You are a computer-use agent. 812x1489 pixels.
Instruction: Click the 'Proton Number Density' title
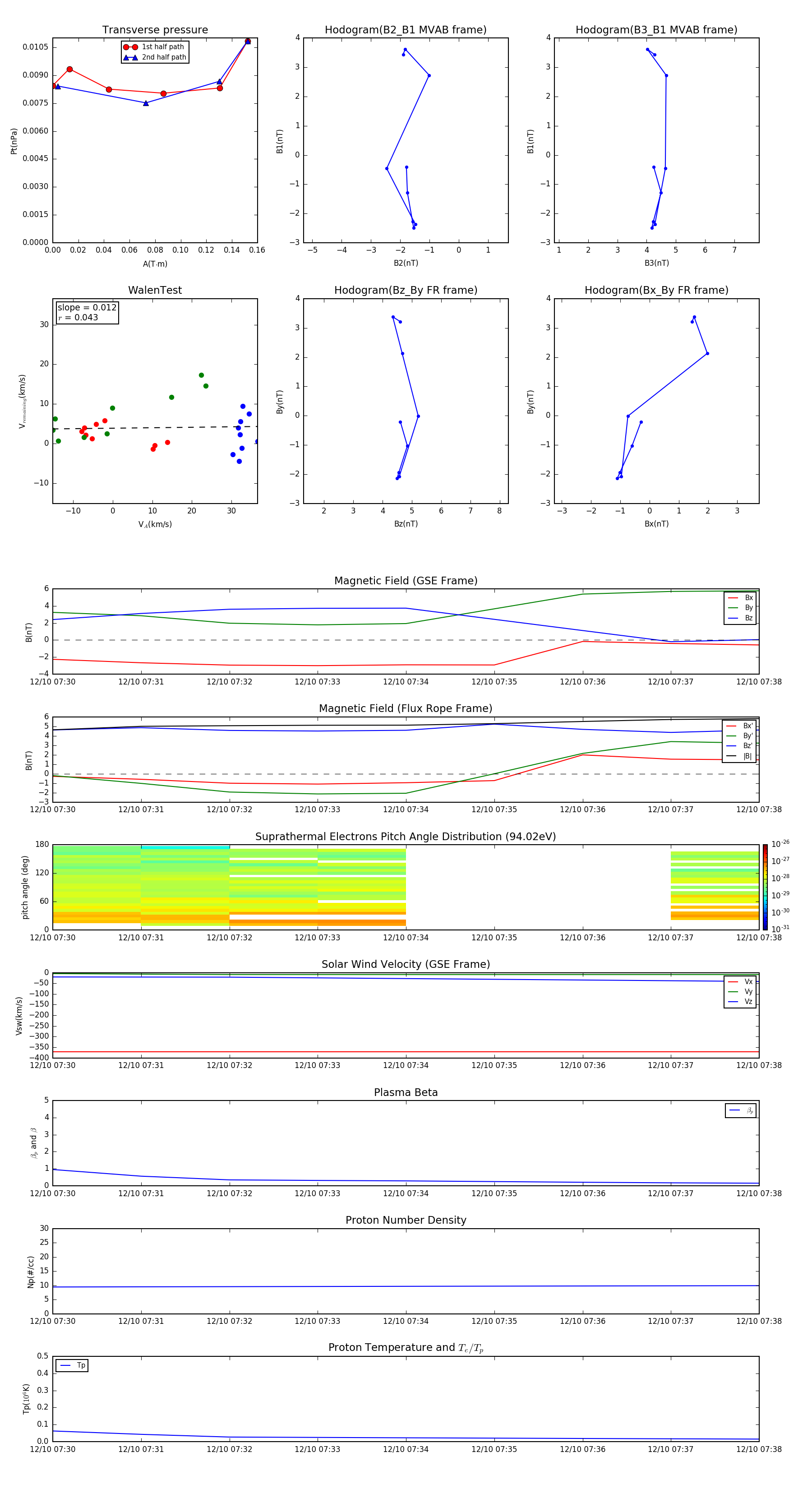406,1220
